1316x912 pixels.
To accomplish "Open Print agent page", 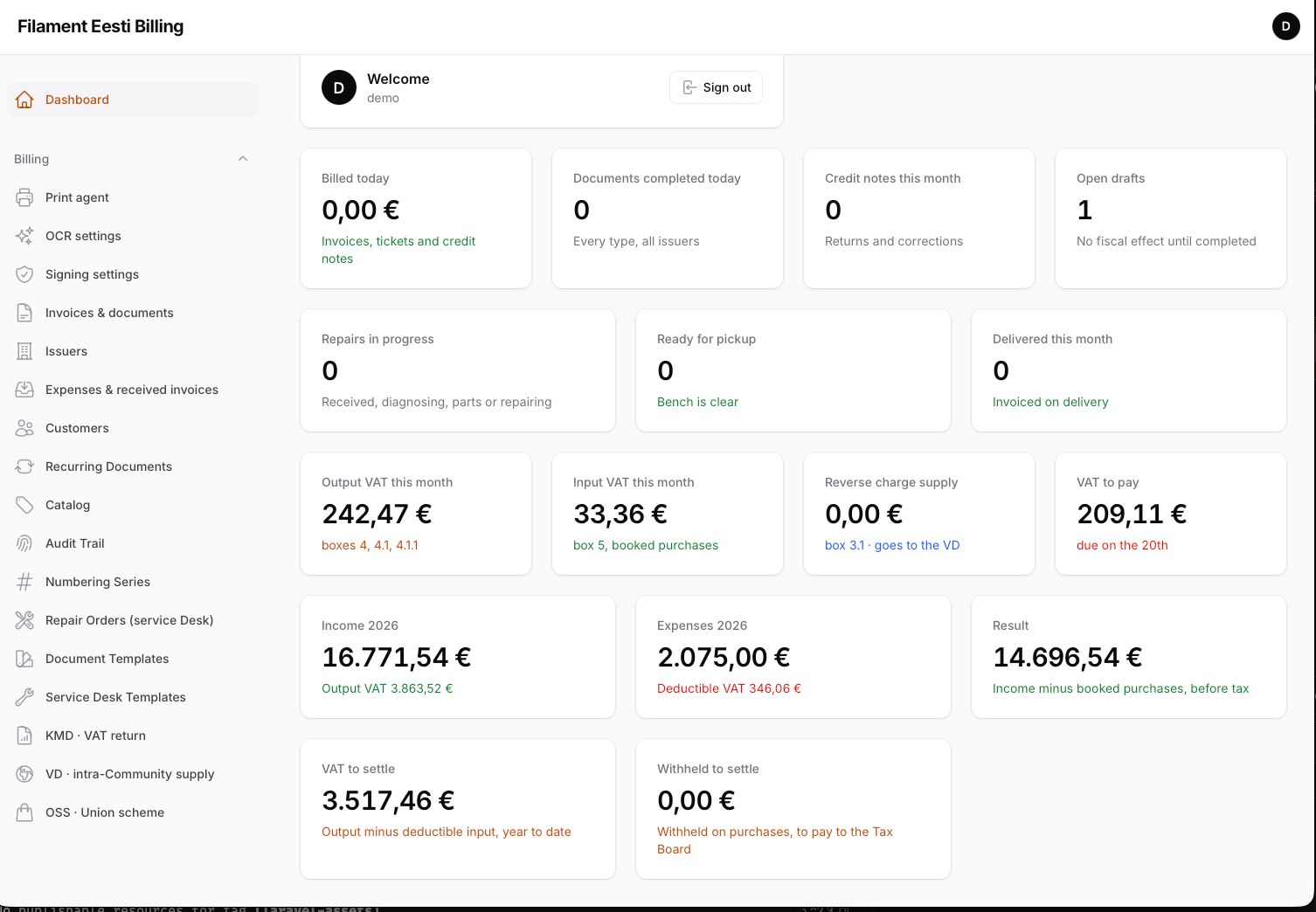I will tap(133, 197).
